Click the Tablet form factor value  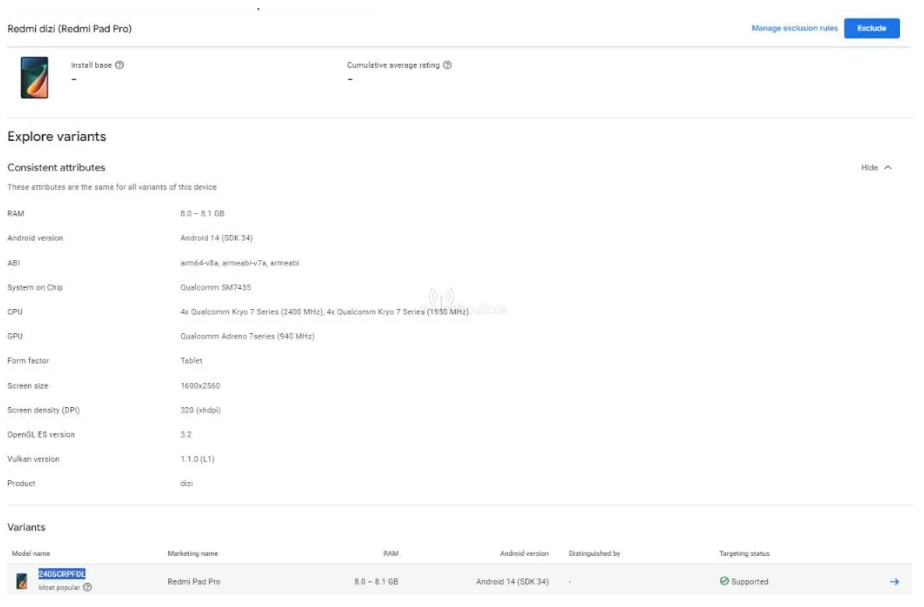tap(192, 361)
